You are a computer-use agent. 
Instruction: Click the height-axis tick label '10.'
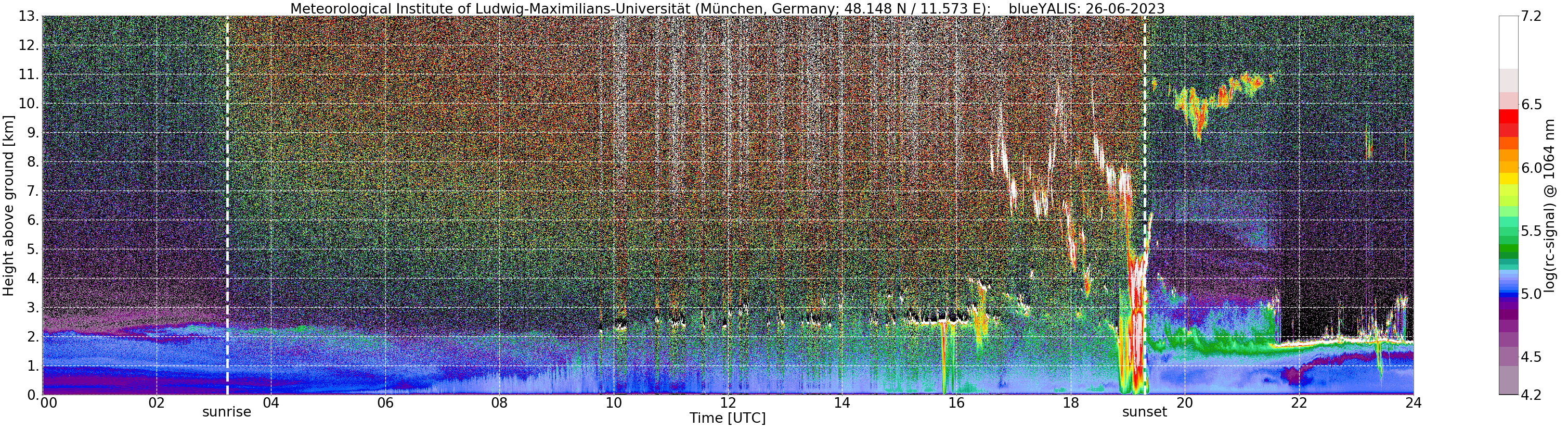tap(29, 104)
